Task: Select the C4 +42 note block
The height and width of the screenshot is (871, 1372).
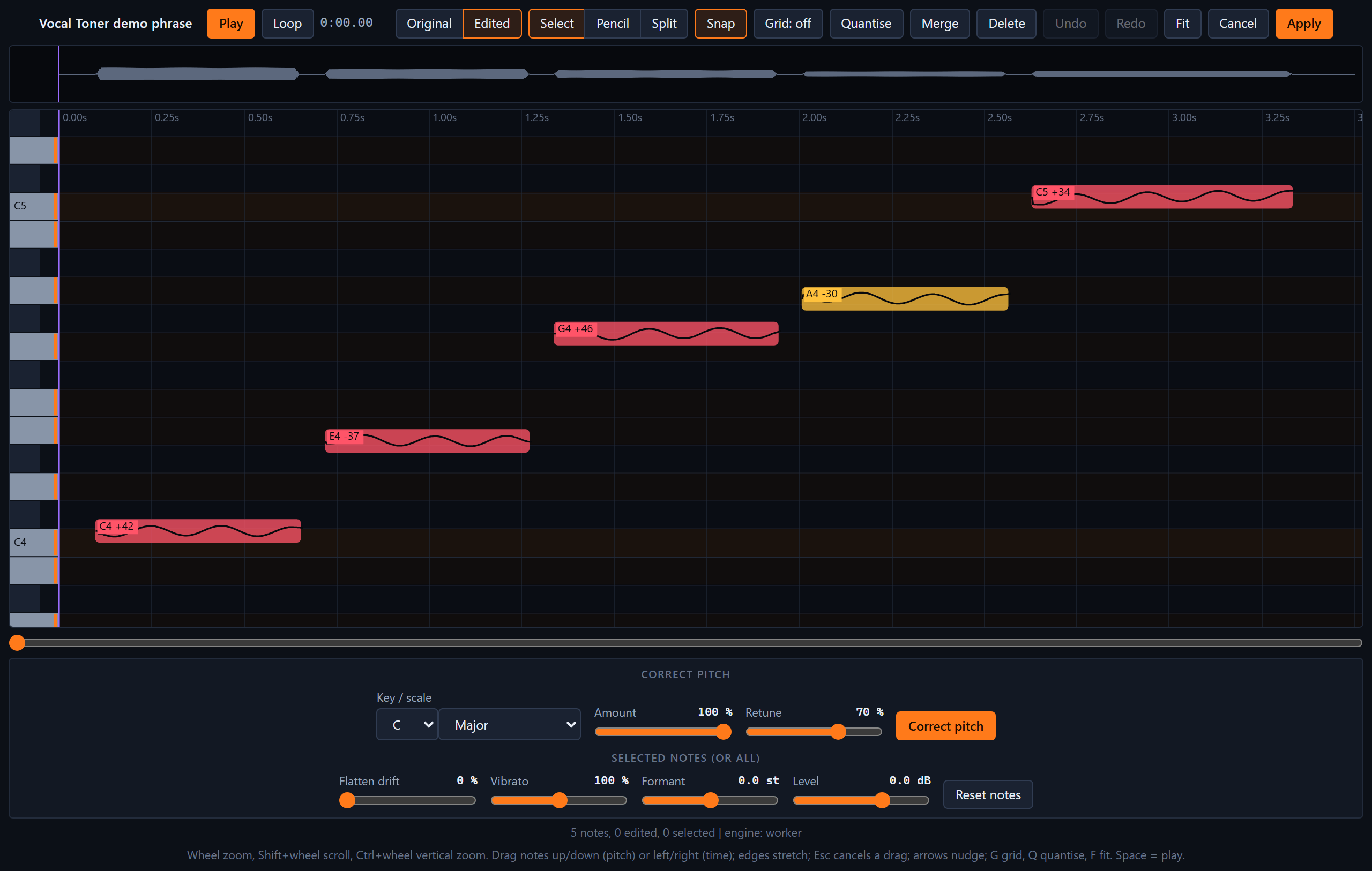Action: pos(198,531)
